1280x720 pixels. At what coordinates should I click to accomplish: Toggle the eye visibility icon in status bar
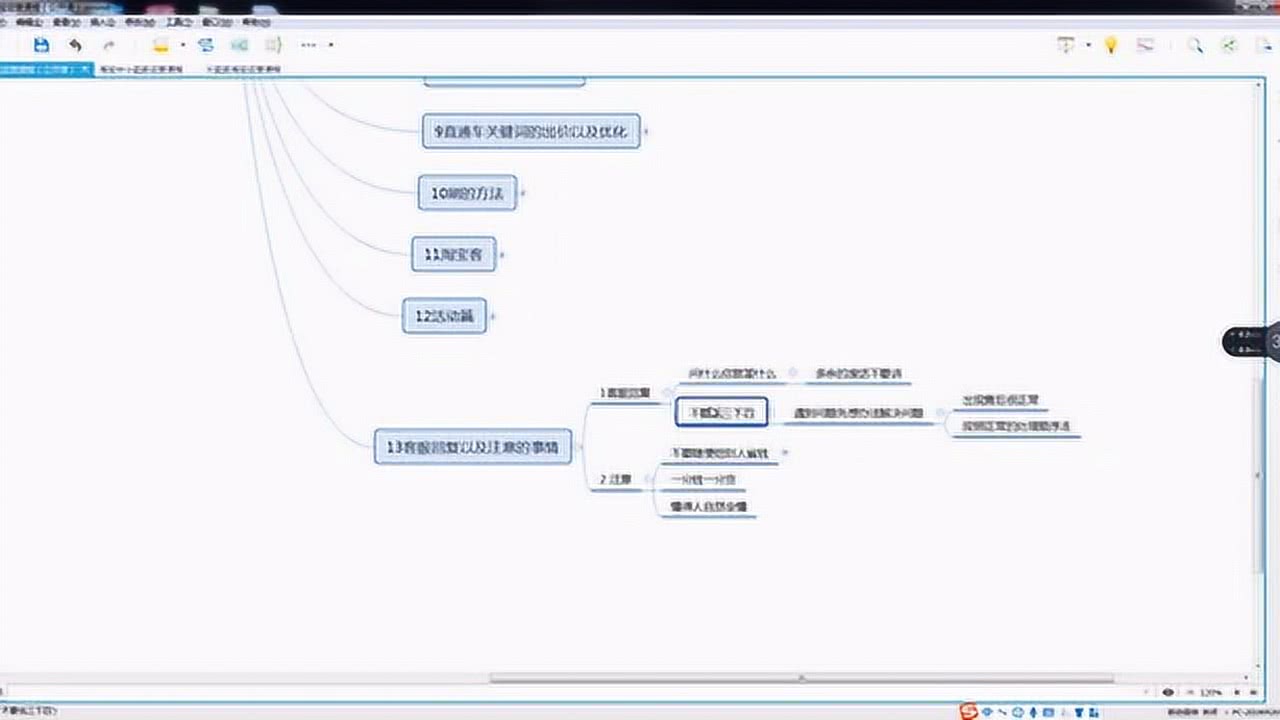(x=1168, y=692)
